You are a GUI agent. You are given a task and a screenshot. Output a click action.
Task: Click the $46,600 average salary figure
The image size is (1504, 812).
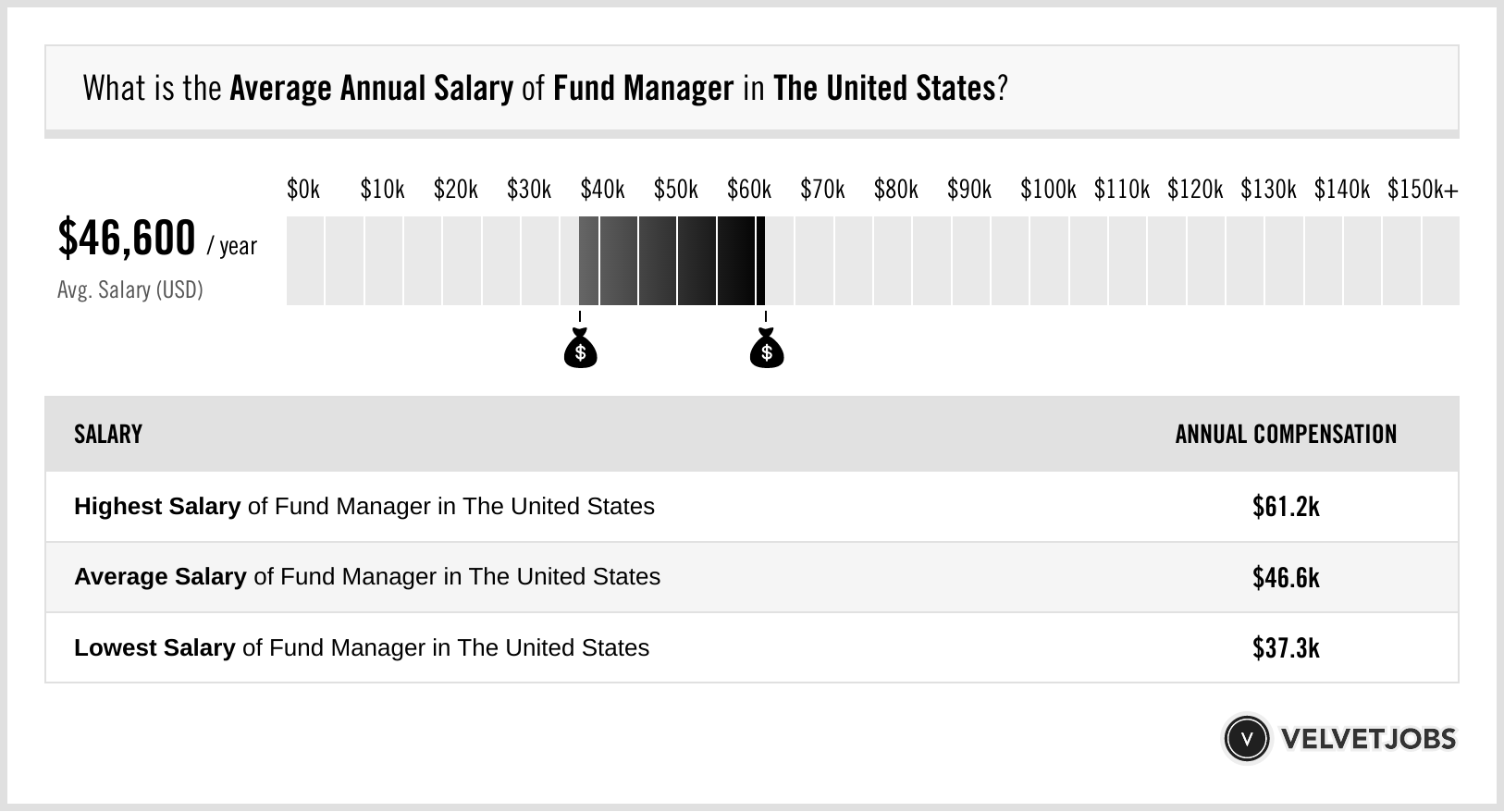pyautogui.click(x=127, y=238)
